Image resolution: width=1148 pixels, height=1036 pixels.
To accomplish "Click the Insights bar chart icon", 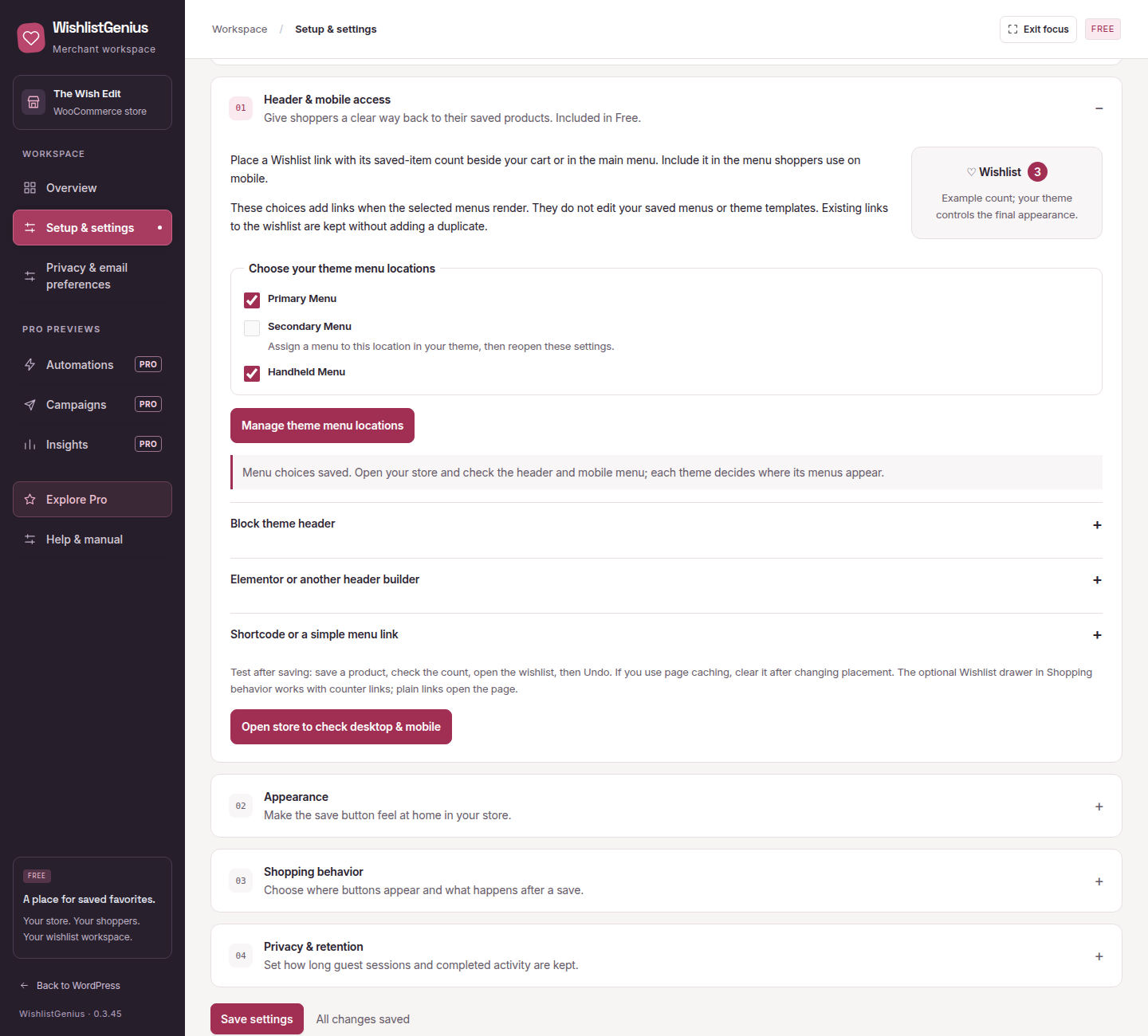I will (30, 445).
